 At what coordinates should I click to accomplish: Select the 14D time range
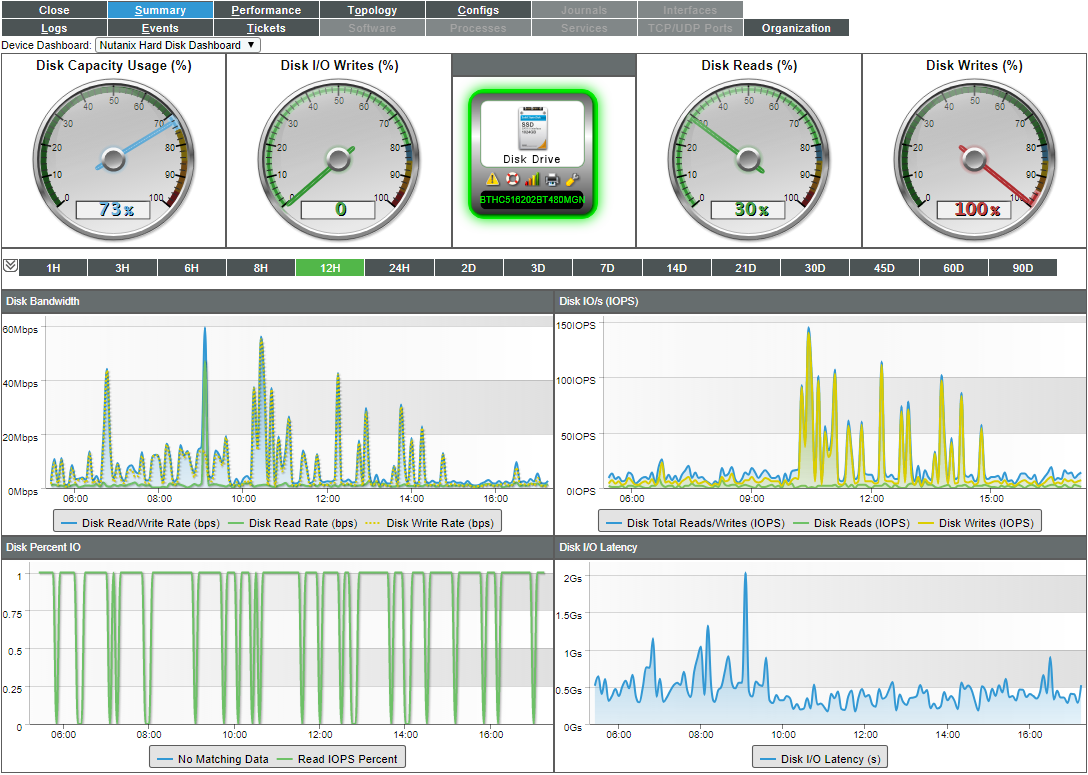point(677,268)
